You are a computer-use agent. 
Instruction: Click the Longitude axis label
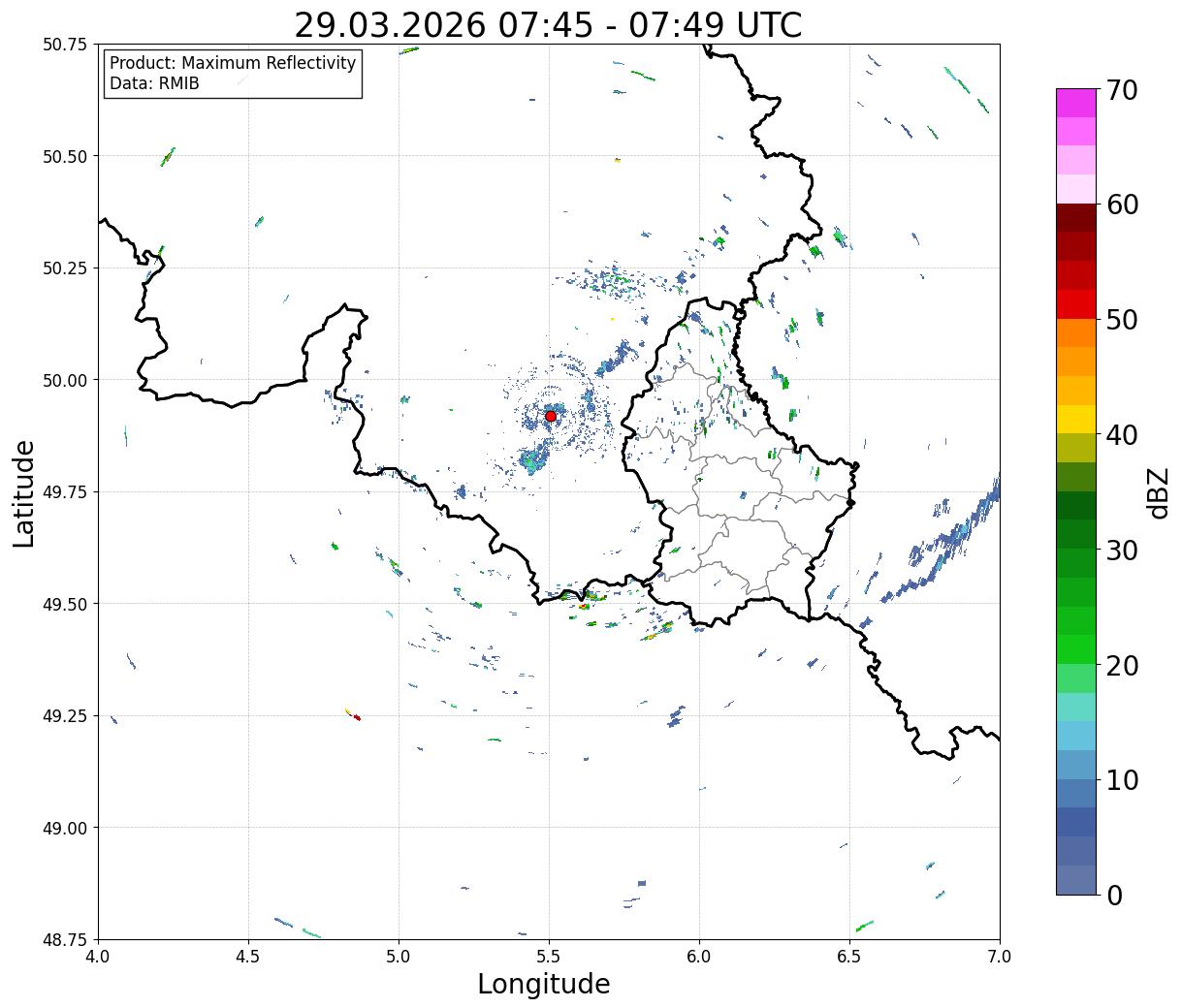click(544, 984)
